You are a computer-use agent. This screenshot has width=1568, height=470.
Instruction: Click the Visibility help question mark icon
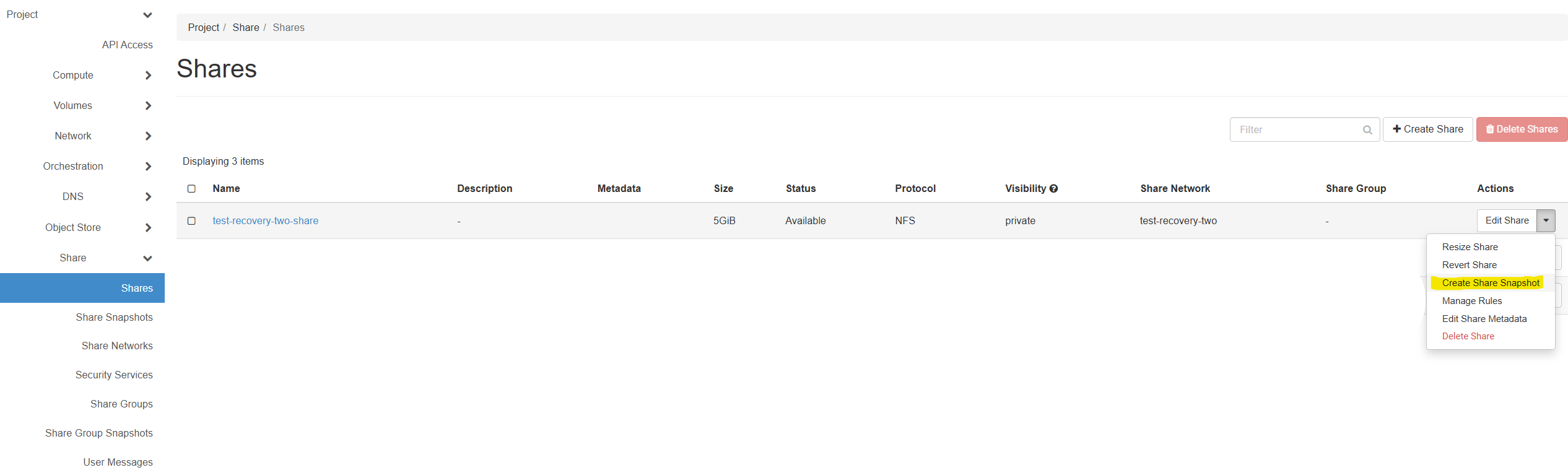(1053, 189)
